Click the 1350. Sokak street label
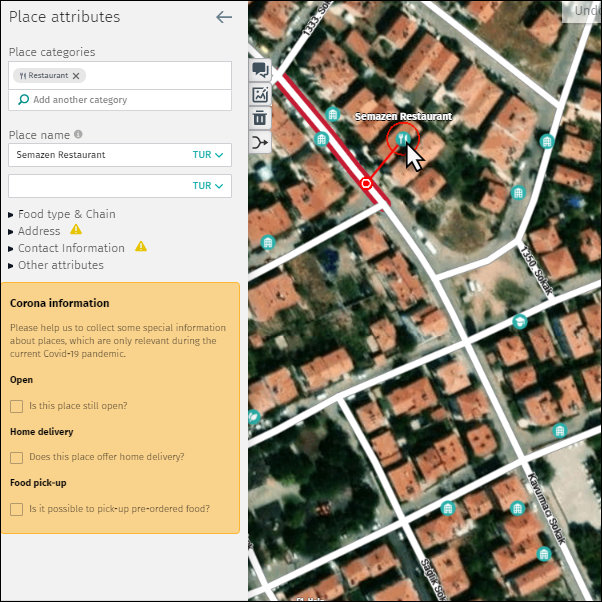This screenshot has height=602, width=602. (537, 271)
